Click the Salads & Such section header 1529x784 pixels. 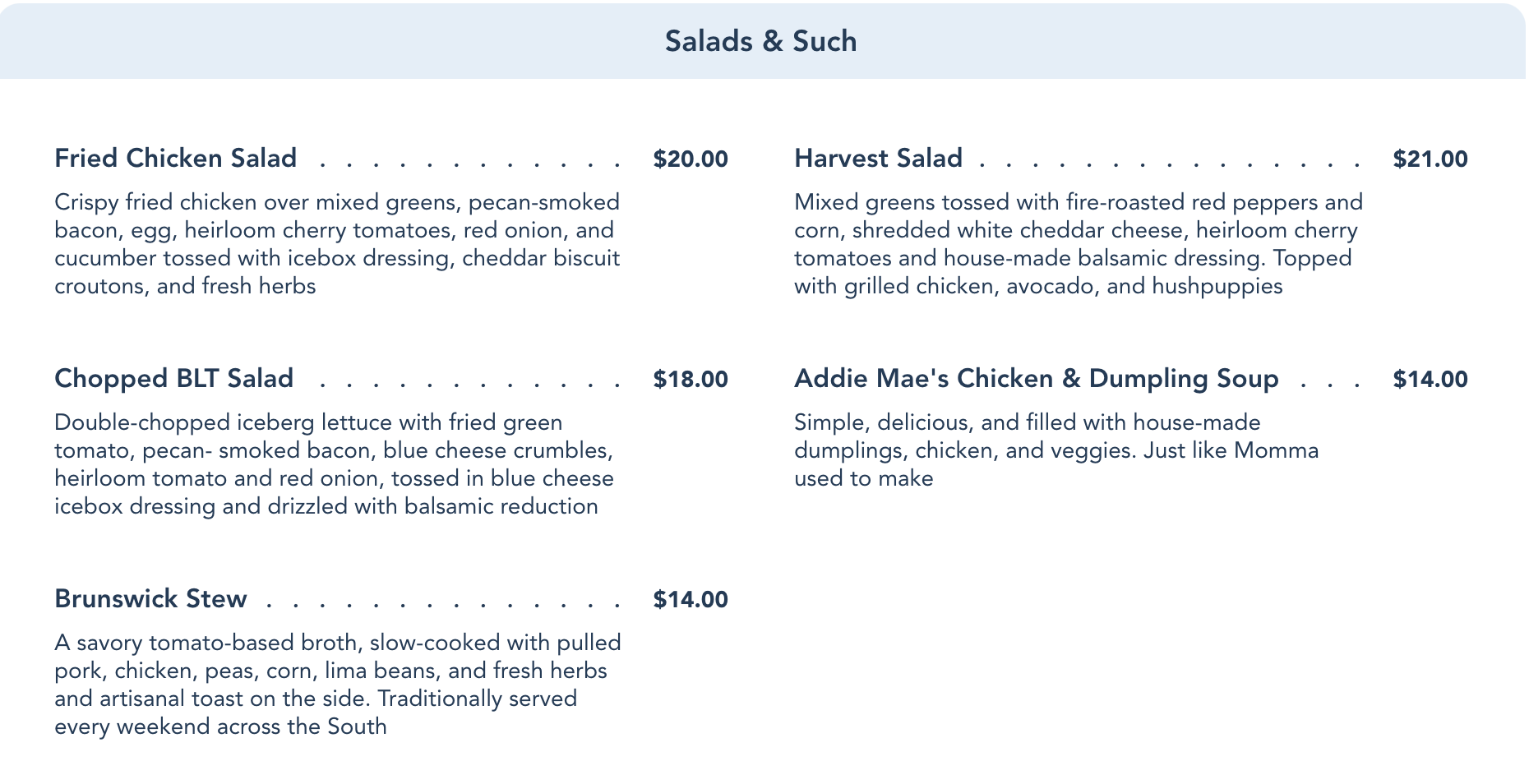pyautogui.click(x=760, y=41)
